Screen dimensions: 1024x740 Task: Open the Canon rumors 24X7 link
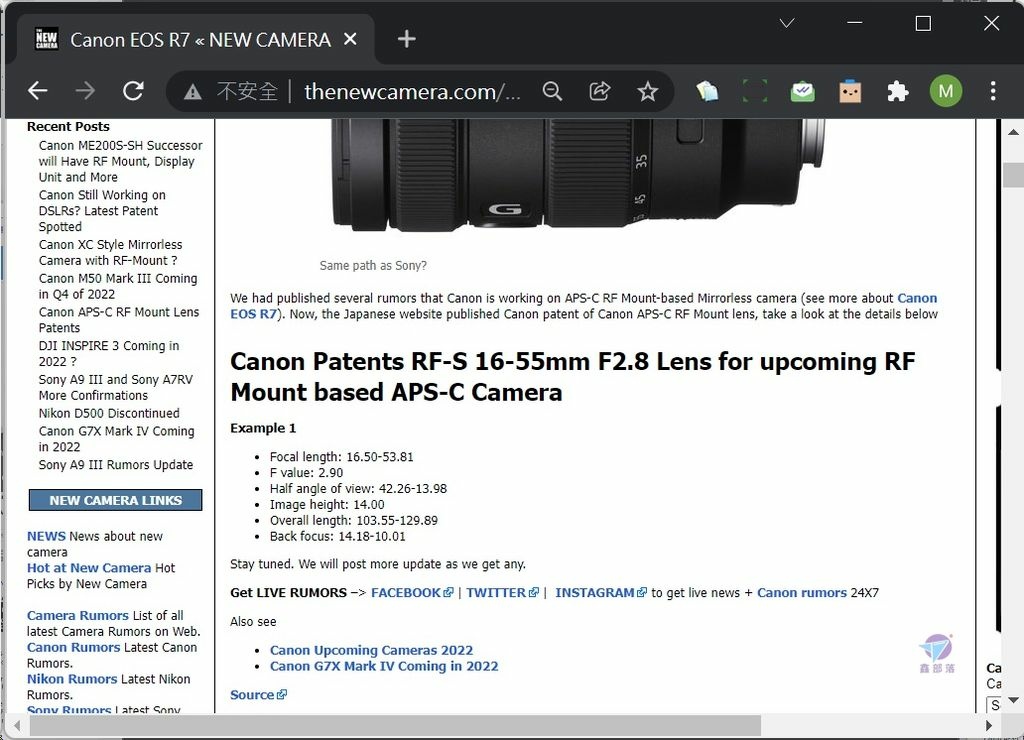[801, 592]
